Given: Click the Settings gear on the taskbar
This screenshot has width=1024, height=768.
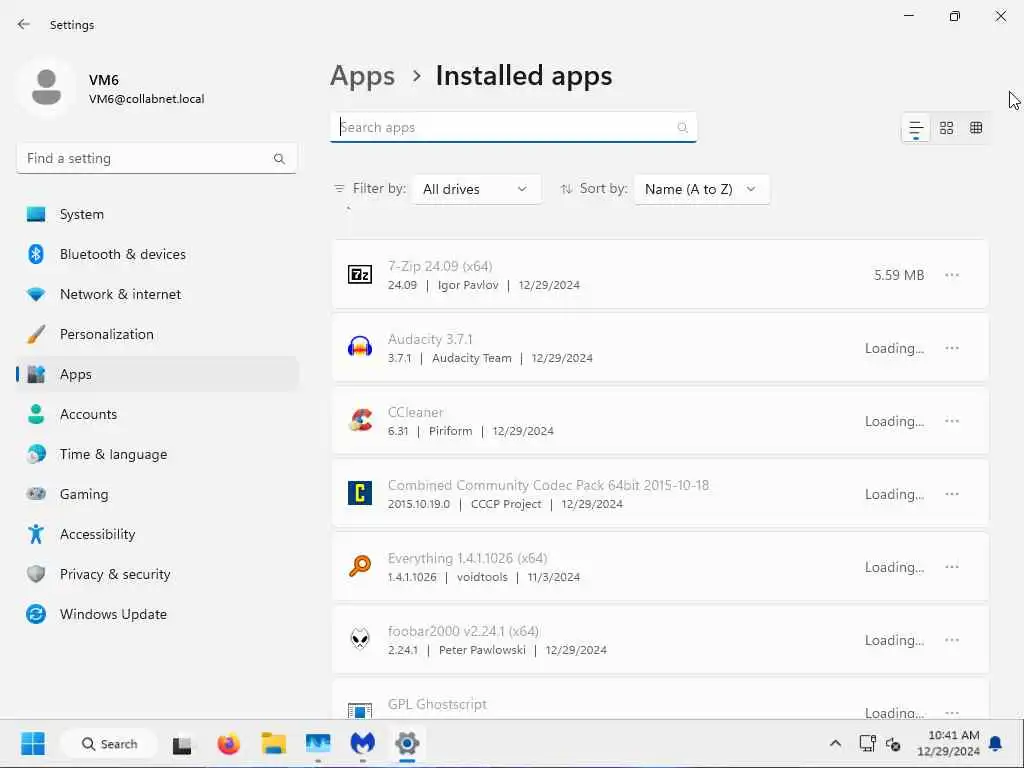Looking at the screenshot, I should [407, 743].
